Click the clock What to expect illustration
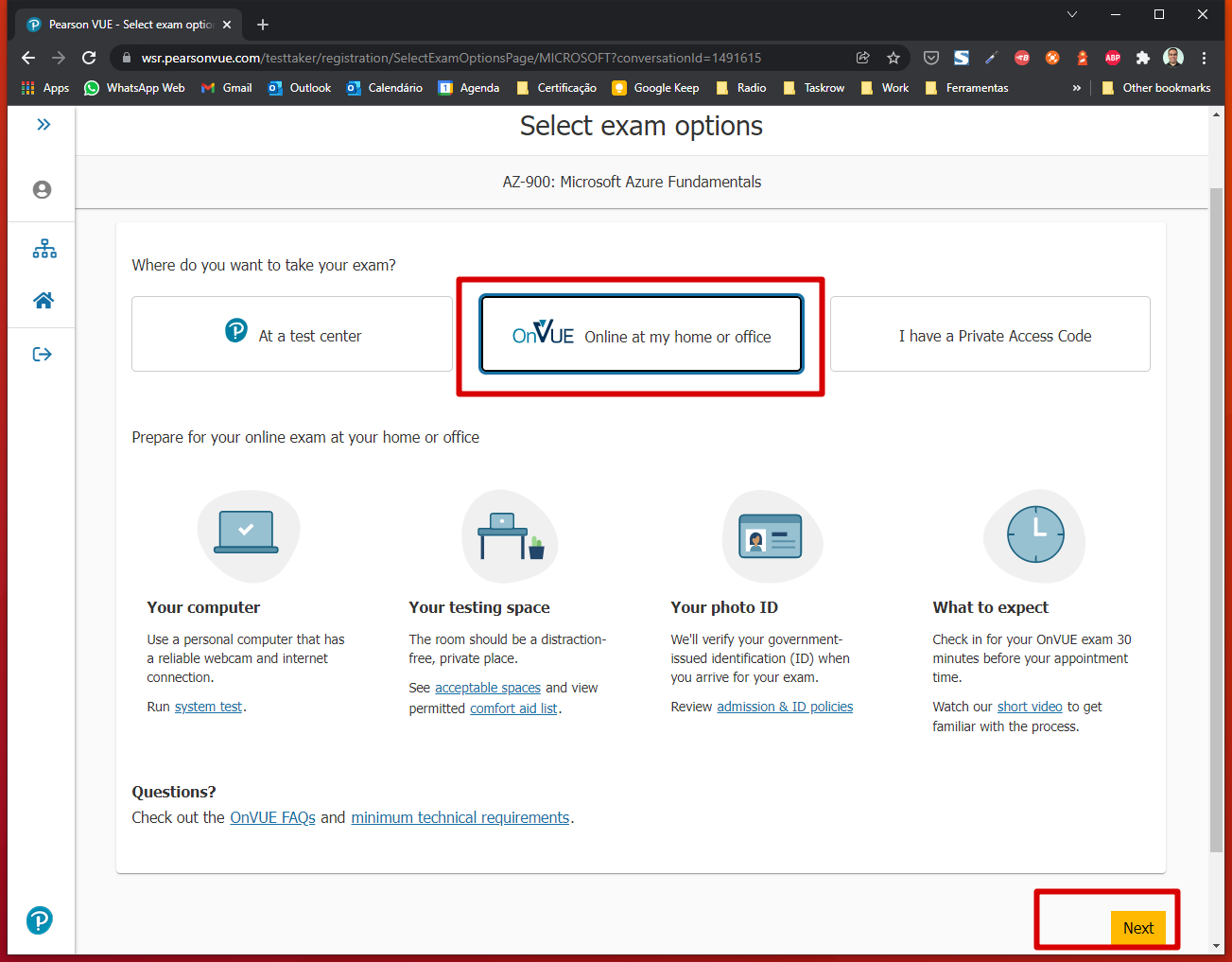The image size is (1232, 962). (x=1034, y=535)
